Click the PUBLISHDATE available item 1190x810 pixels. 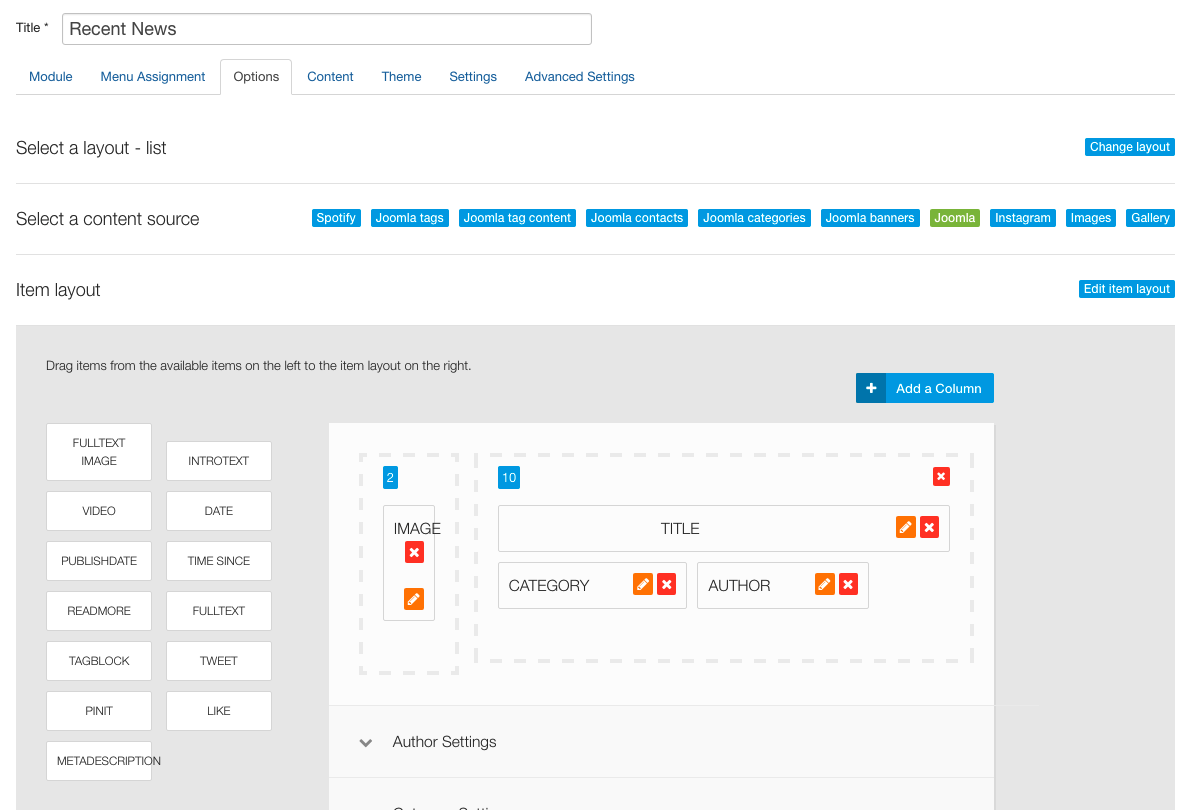pyautogui.click(x=99, y=561)
